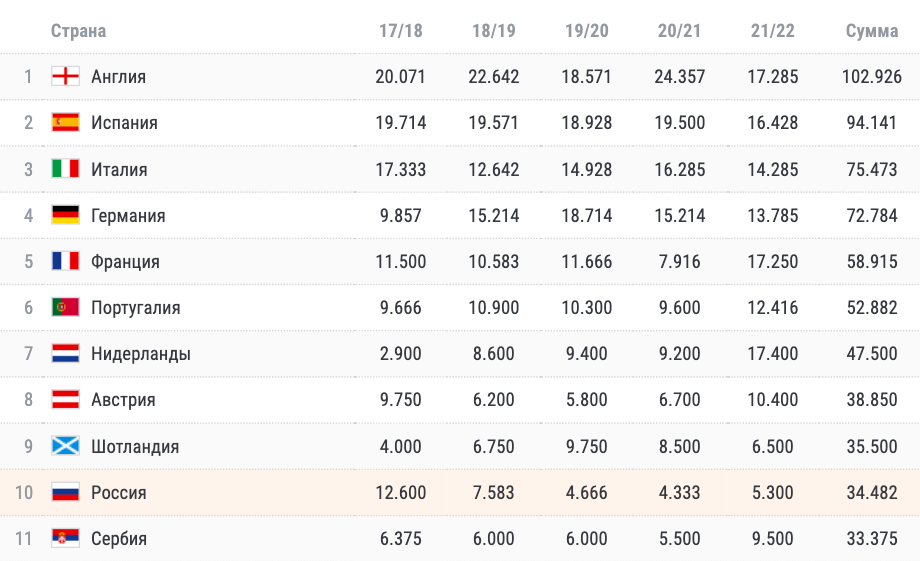
Task: Click the Serbia flag icon
Action: [65, 538]
